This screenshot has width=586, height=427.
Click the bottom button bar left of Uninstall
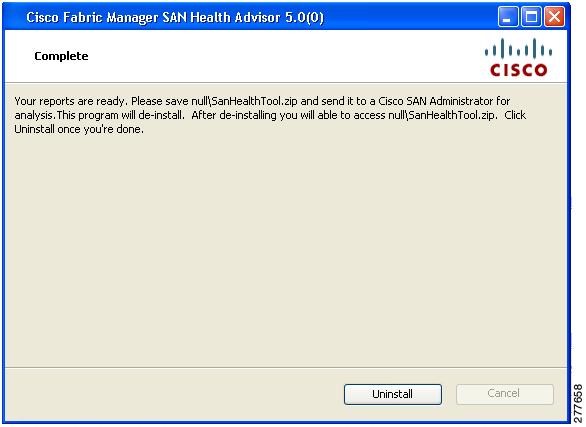(x=174, y=394)
